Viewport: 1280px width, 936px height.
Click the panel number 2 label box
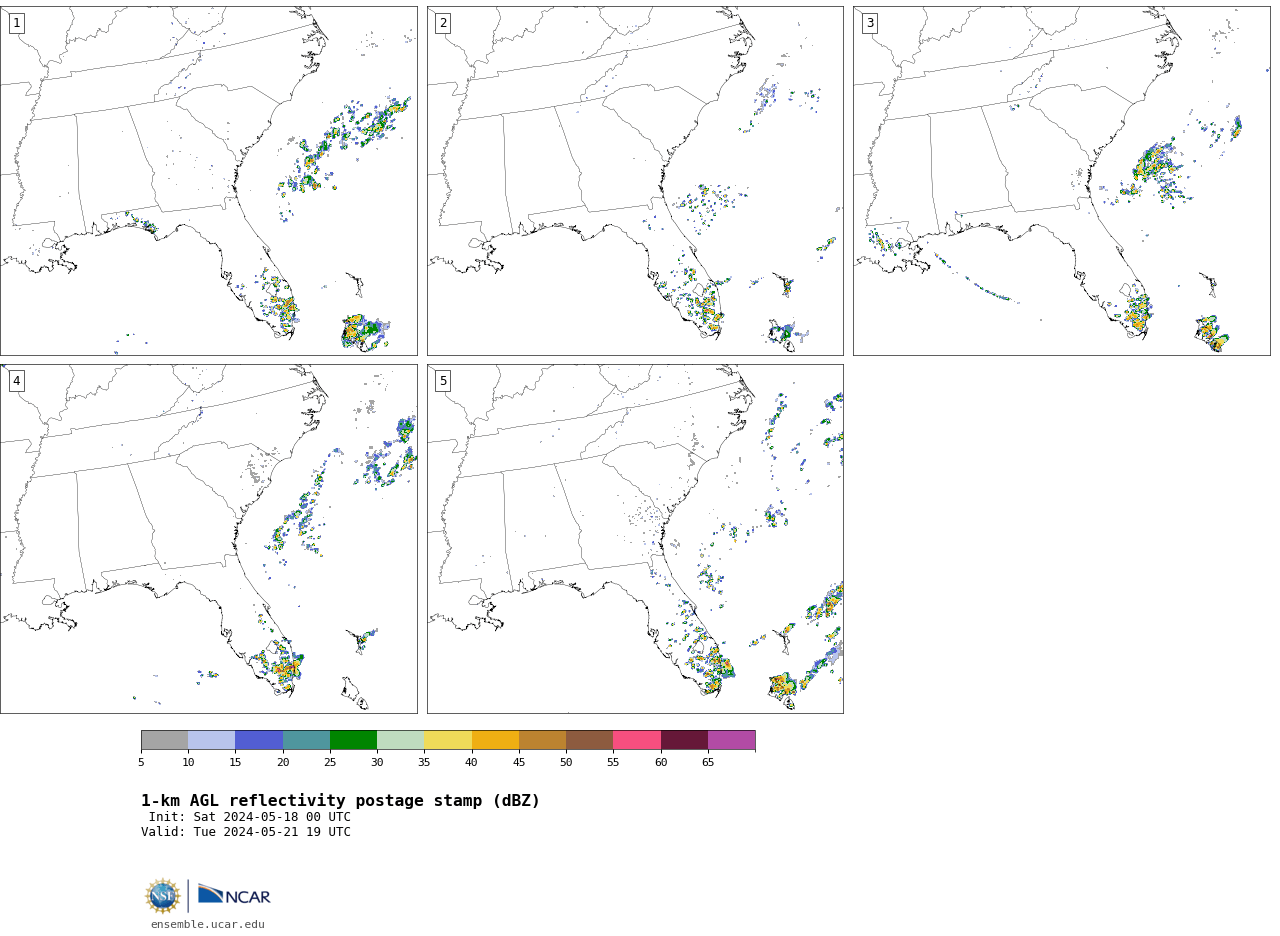(443, 23)
